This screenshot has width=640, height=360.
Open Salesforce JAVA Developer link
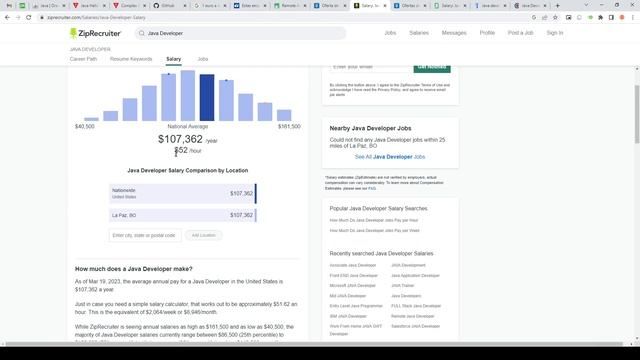click(x=416, y=327)
